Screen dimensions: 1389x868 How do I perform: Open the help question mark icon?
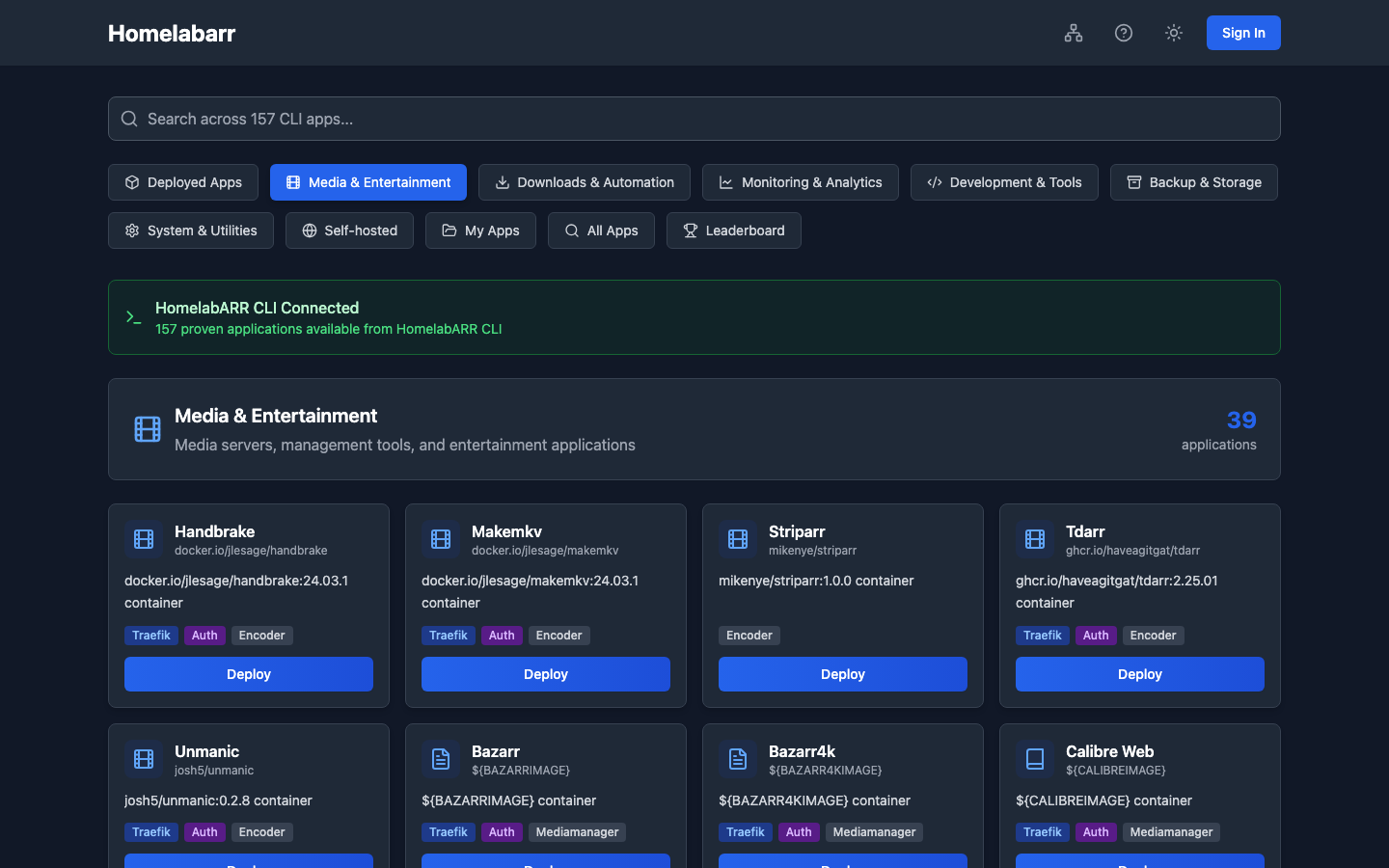[1124, 33]
